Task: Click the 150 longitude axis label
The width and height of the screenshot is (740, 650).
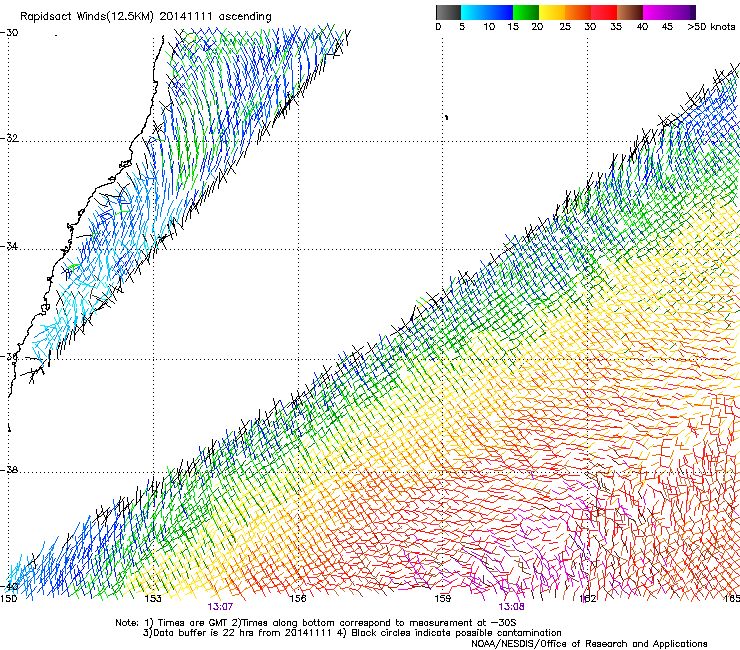Action: [8, 599]
